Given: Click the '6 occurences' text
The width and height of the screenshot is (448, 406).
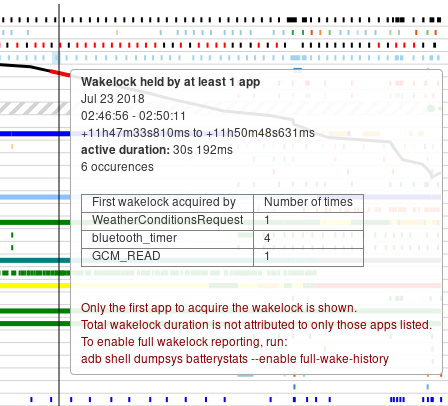Looking at the screenshot, I should [x=117, y=167].
